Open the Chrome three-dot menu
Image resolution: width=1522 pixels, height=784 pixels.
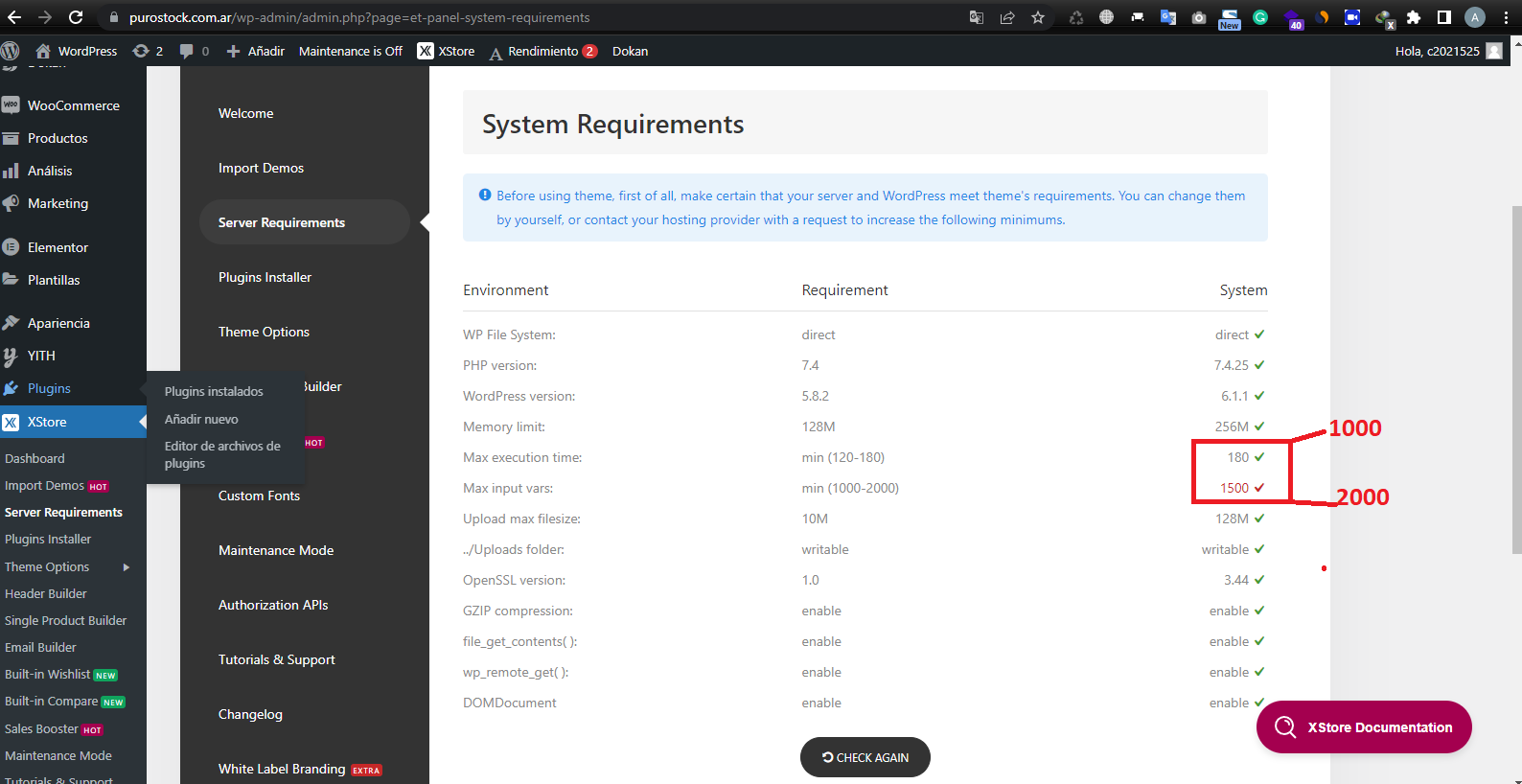tap(1505, 17)
